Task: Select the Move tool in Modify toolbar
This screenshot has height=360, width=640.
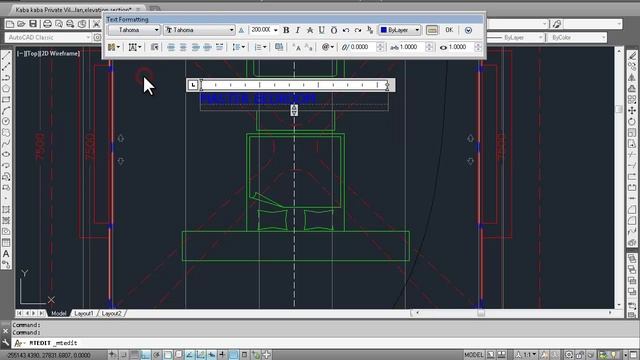Action: (632, 111)
